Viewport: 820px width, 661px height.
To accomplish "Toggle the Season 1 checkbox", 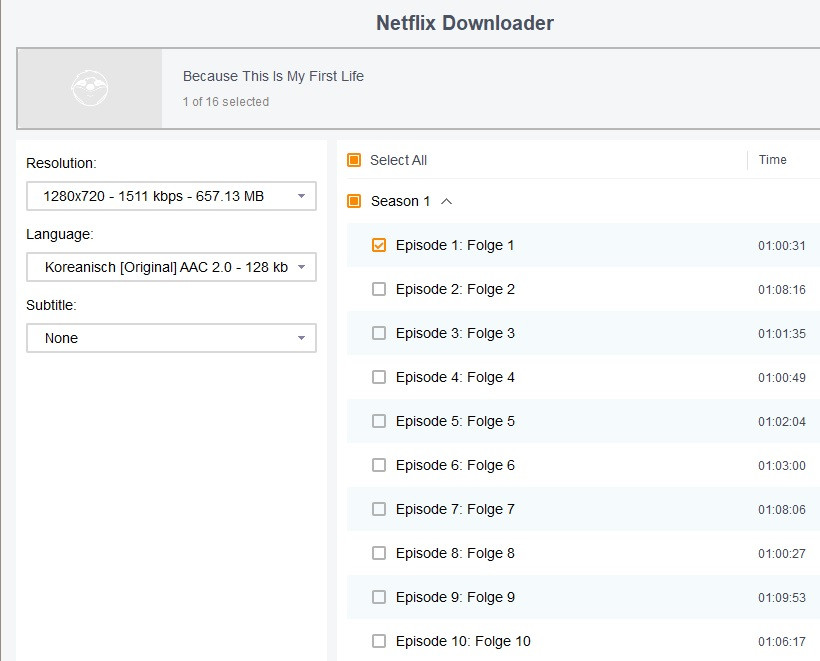I will coord(354,201).
